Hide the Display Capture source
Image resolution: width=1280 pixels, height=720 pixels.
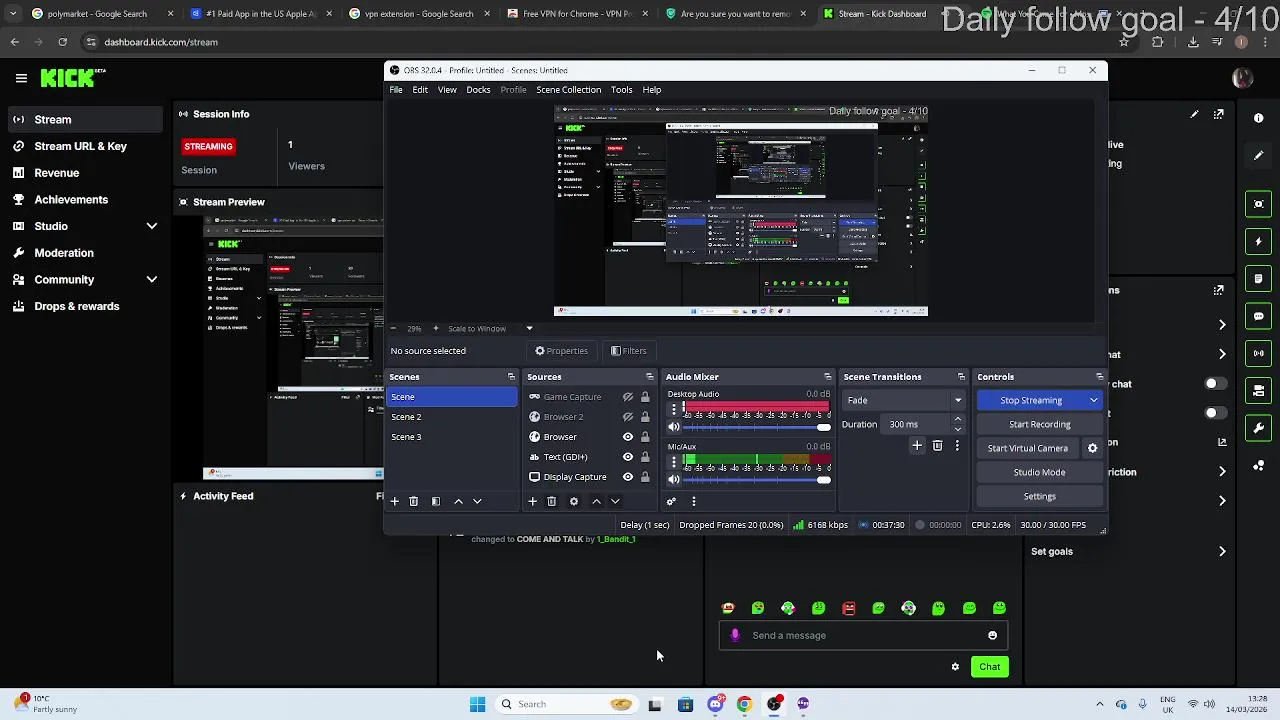628,477
